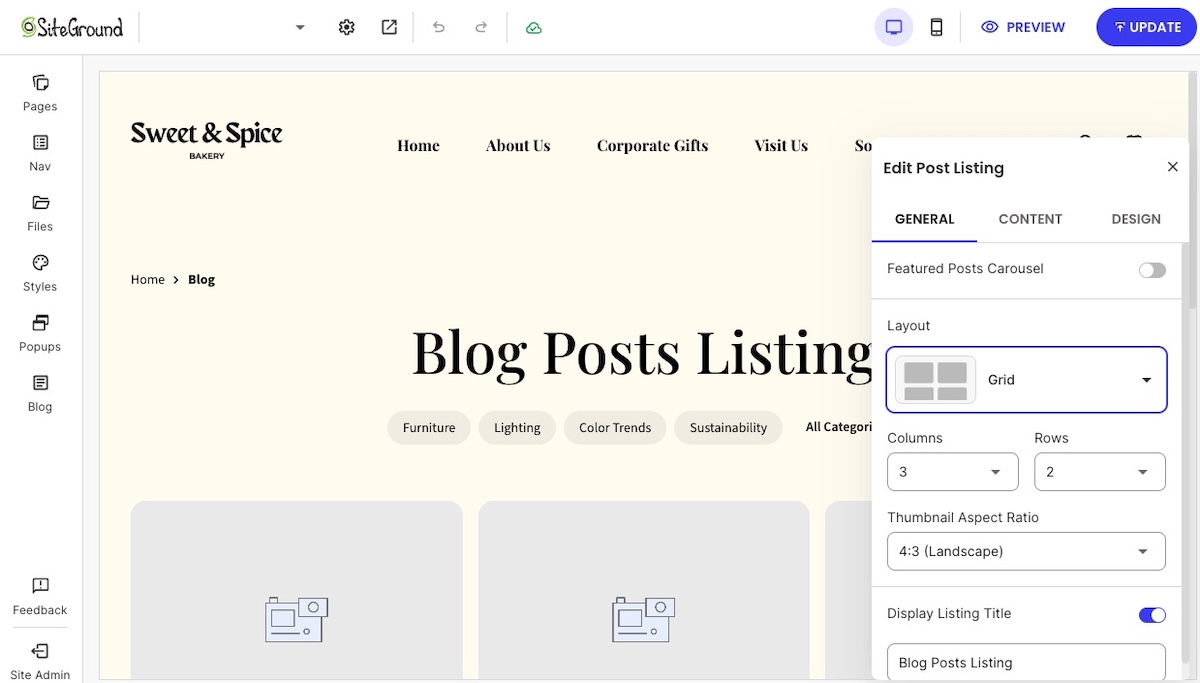Click About Us in site navigation
The image size is (1200, 683).
click(x=518, y=145)
